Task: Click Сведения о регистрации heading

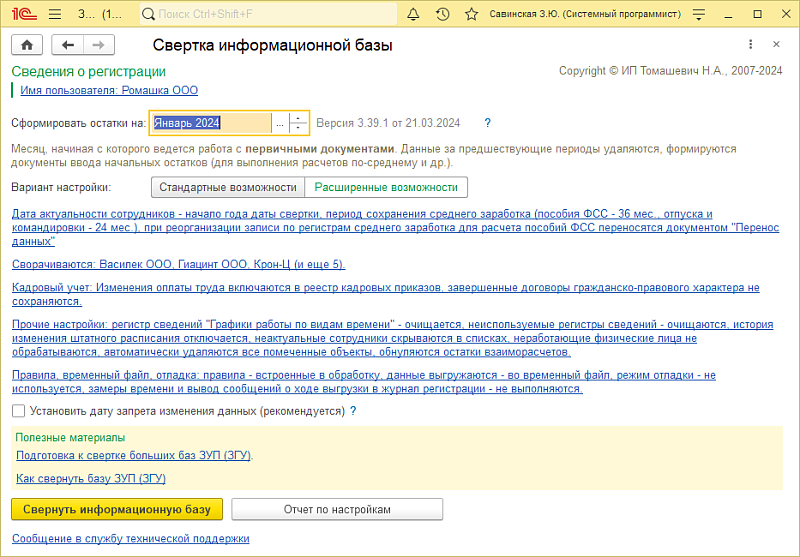Action: 89,71
